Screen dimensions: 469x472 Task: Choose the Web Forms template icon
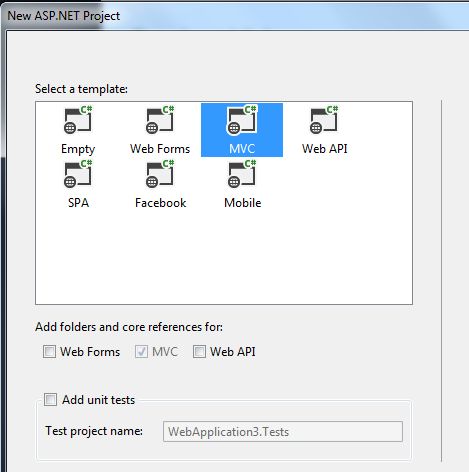click(160, 120)
